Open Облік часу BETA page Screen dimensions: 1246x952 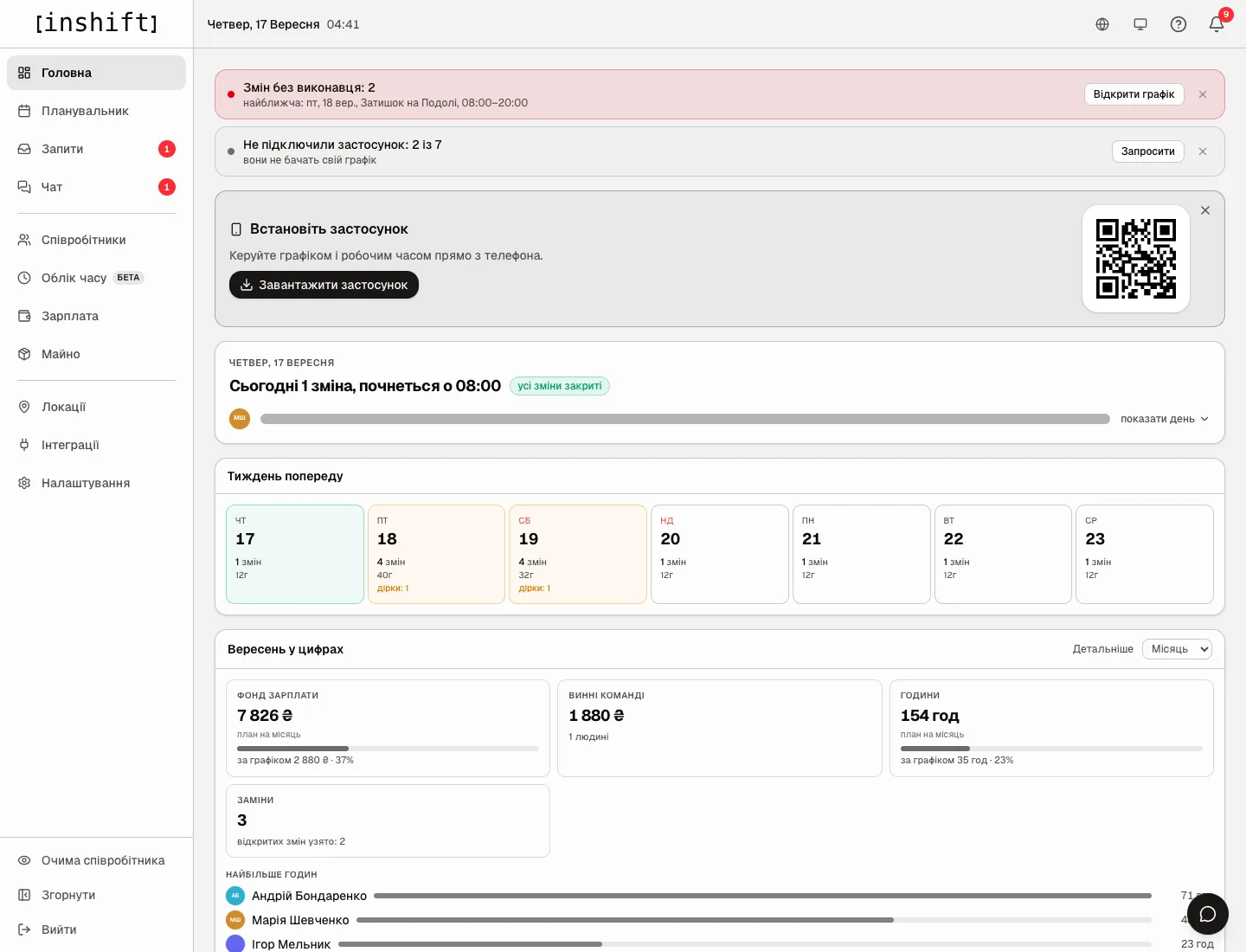tap(96, 278)
